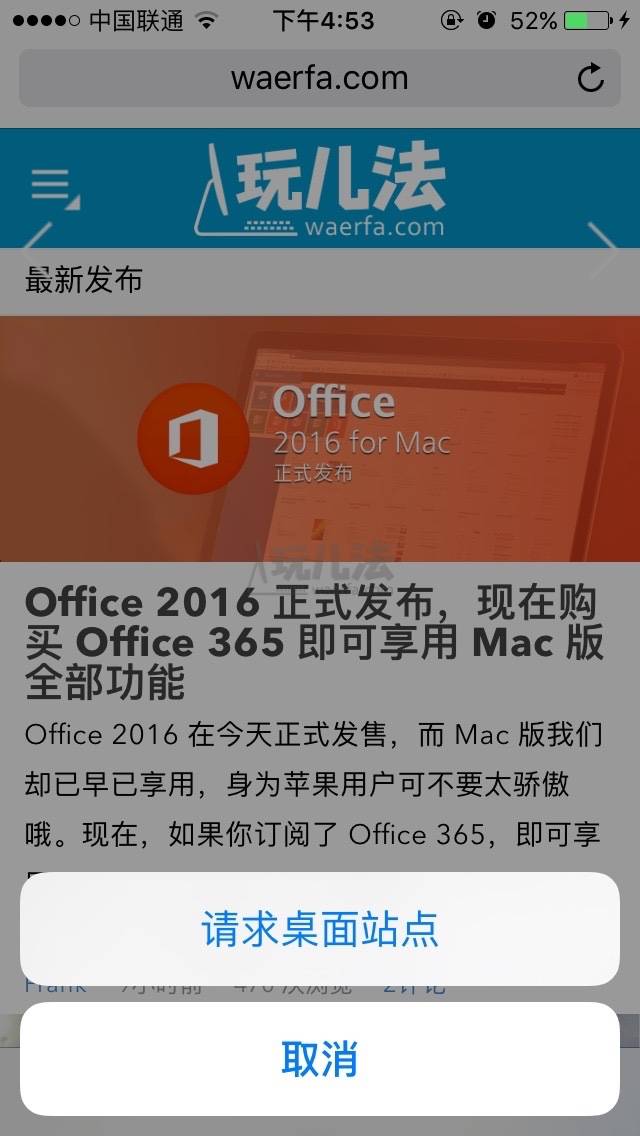Select 请求桌面站点 in action sheet
640x1136 pixels.
tap(320, 929)
